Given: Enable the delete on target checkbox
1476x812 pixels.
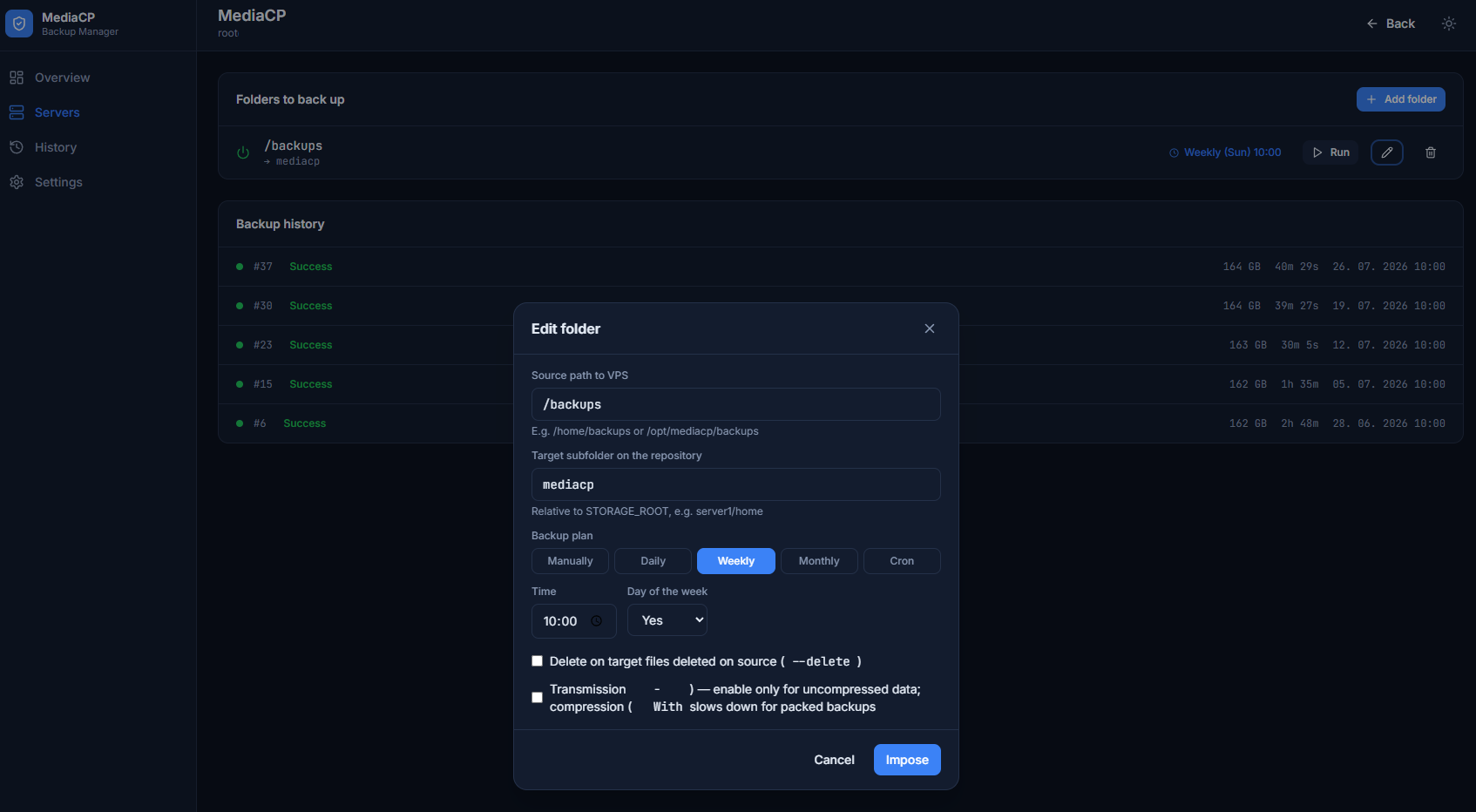Looking at the screenshot, I should click(x=537, y=661).
